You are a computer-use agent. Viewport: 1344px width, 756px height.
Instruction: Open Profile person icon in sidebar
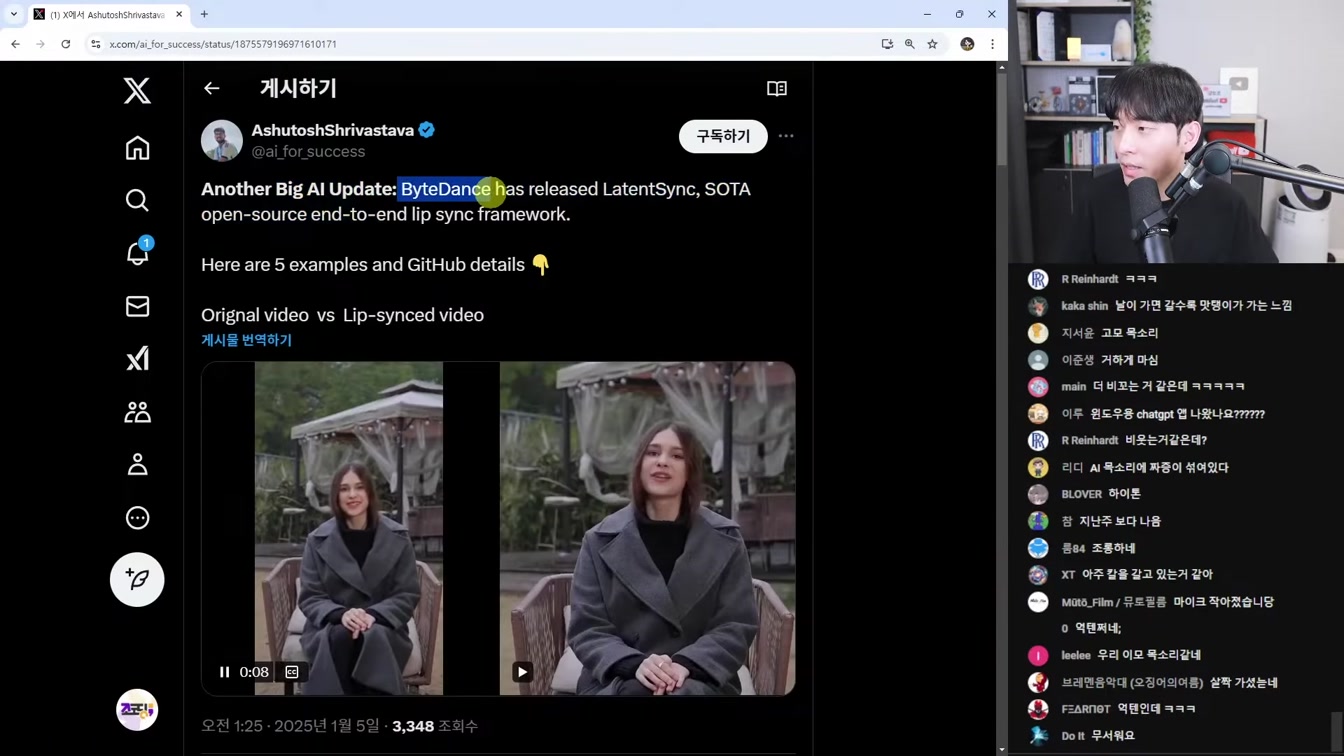pyautogui.click(x=137, y=464)
